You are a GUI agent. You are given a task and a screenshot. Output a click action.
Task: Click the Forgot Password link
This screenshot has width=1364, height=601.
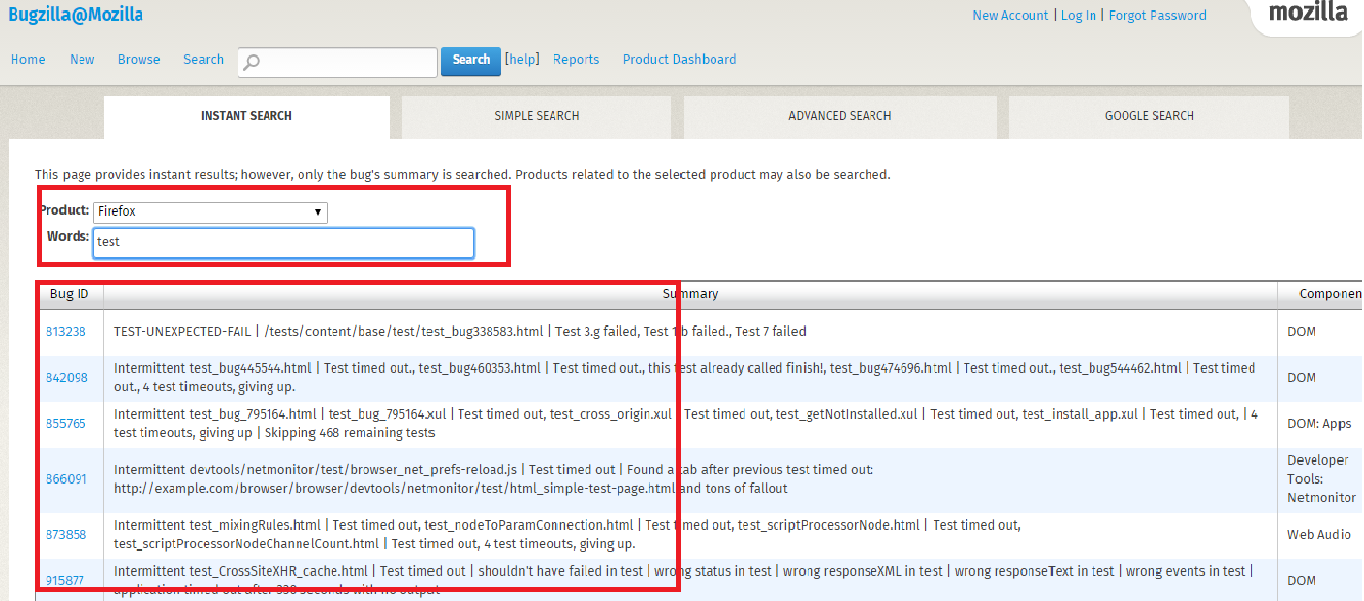[1158, 15]
